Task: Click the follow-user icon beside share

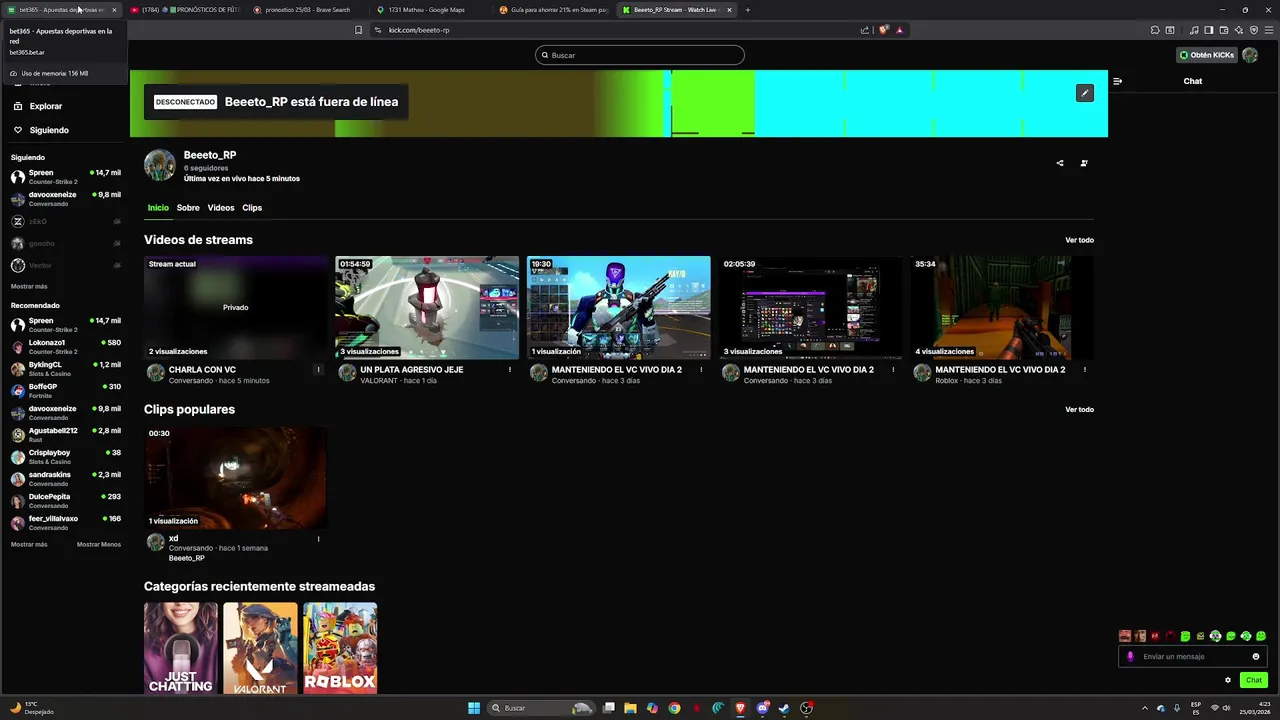Action: 1084,163
